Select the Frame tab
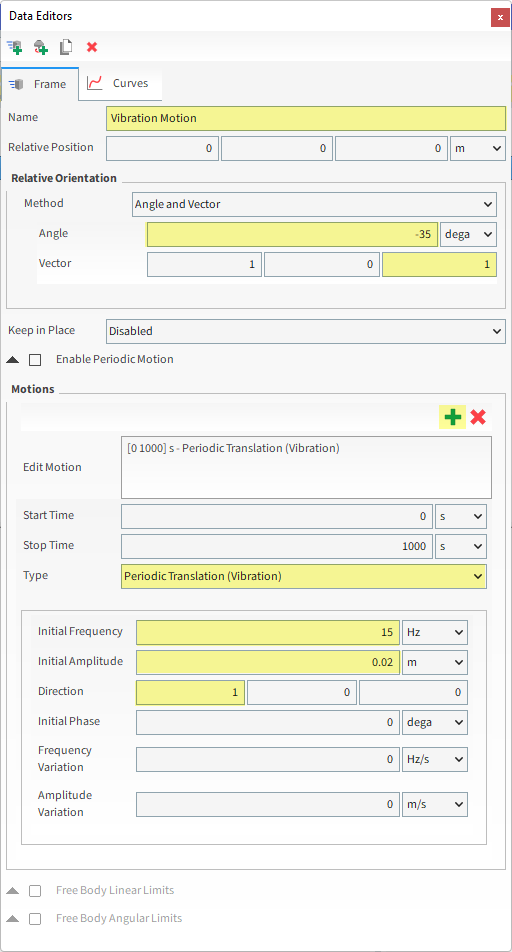Viewport: 512px width, 952px height. (x=40, y=84)
